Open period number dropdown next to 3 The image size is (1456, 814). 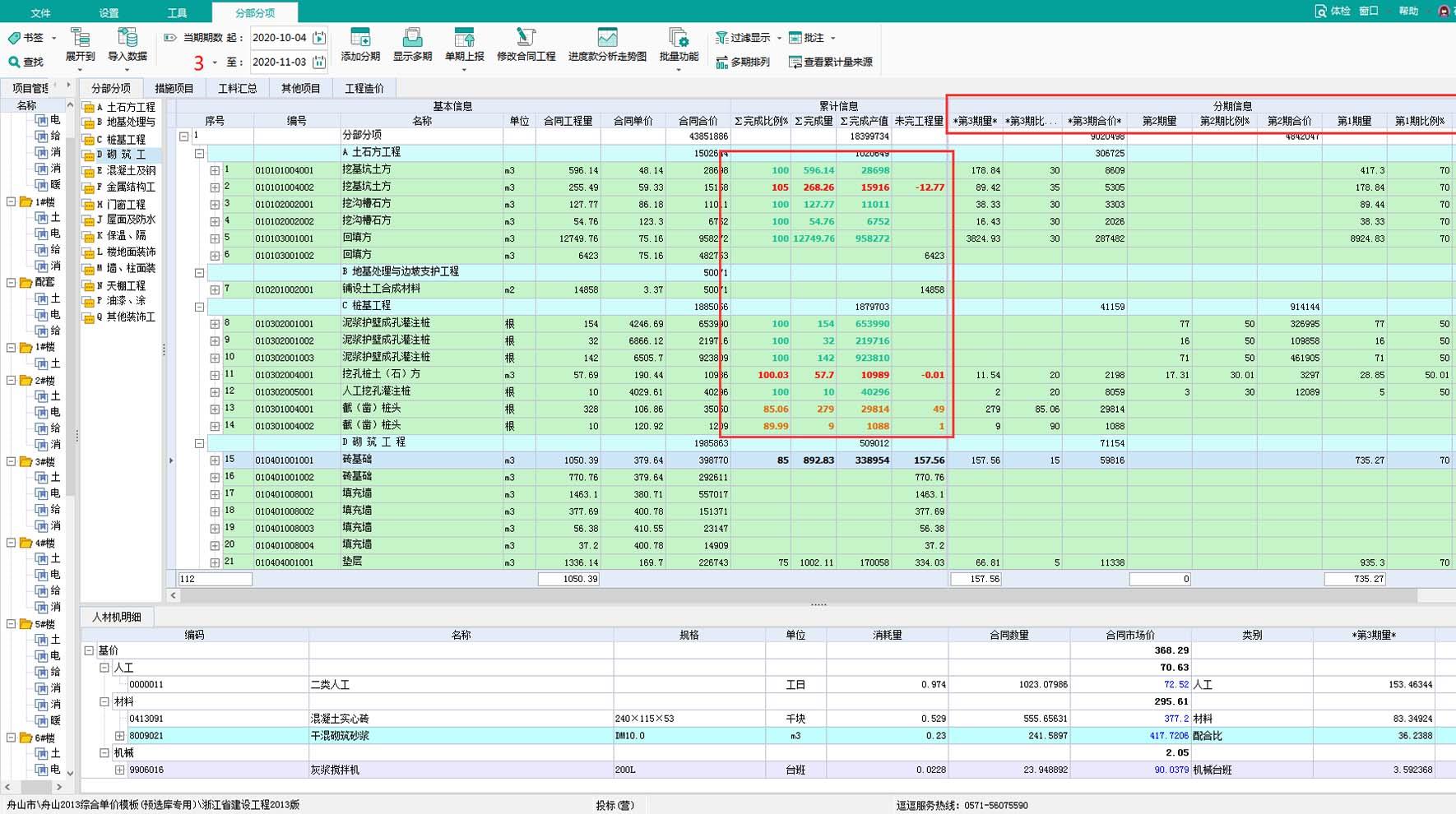point(215,62)
